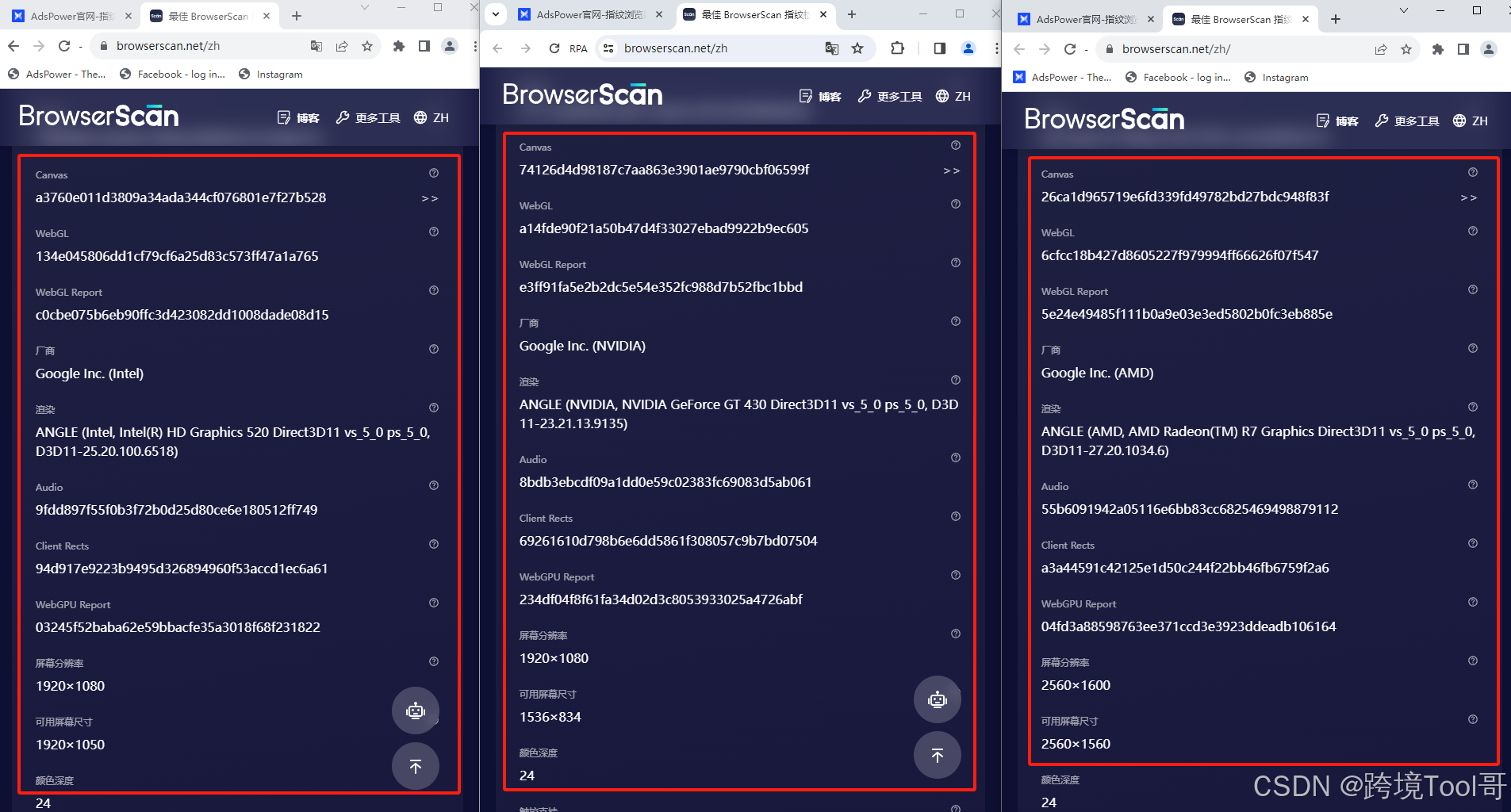Open extensions puzzle icon in left window
Viewport: 1511px width, 812px height.
point(399,46)
